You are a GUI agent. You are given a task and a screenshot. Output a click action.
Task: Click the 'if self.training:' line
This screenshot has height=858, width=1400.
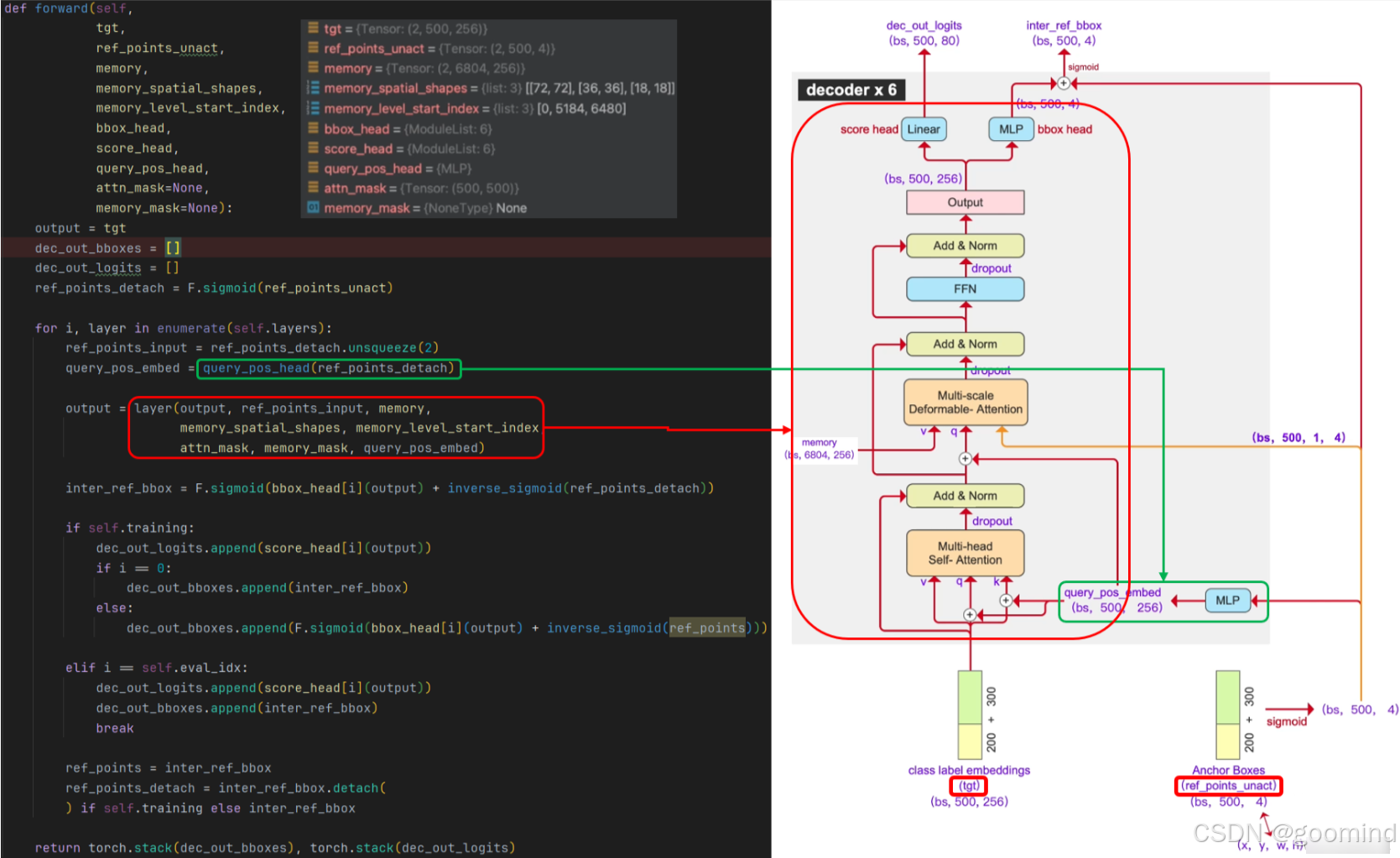130,528
